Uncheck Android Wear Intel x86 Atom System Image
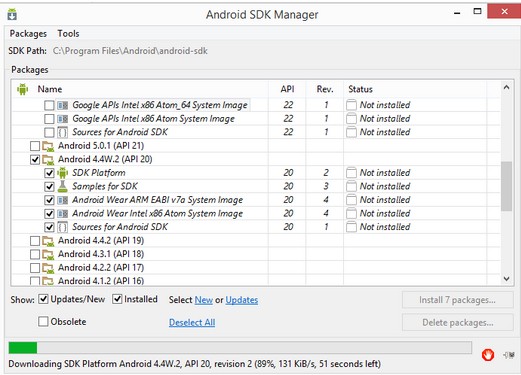 click(49, 214)
